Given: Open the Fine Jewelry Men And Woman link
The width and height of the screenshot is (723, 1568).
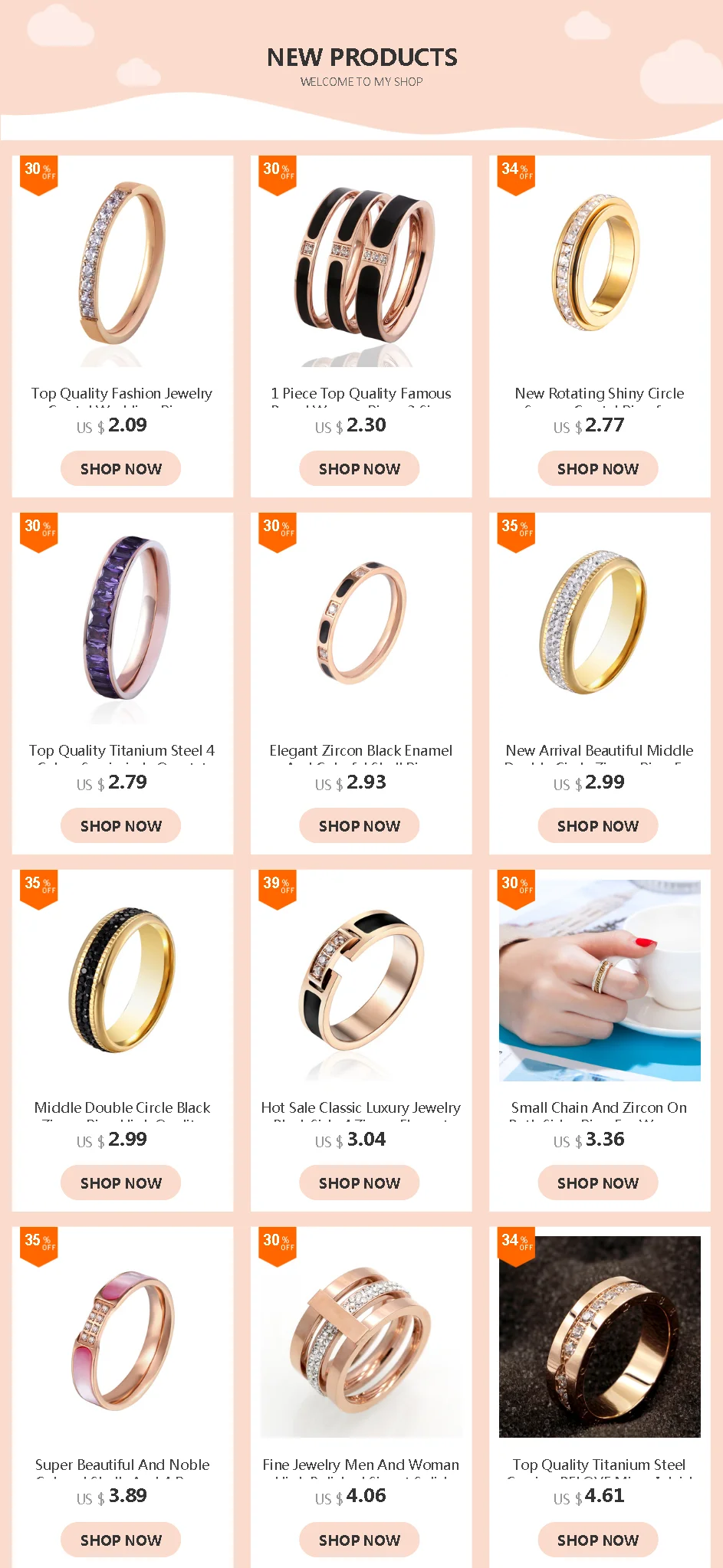Looking at the screenshot, I should (x=361, y=1465).
